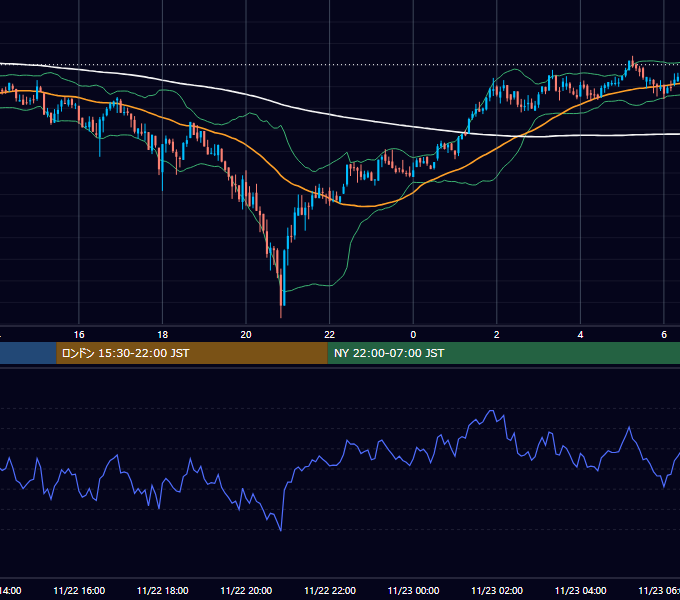Click the 4 hour label on the upper time axis

click(580, 335)
